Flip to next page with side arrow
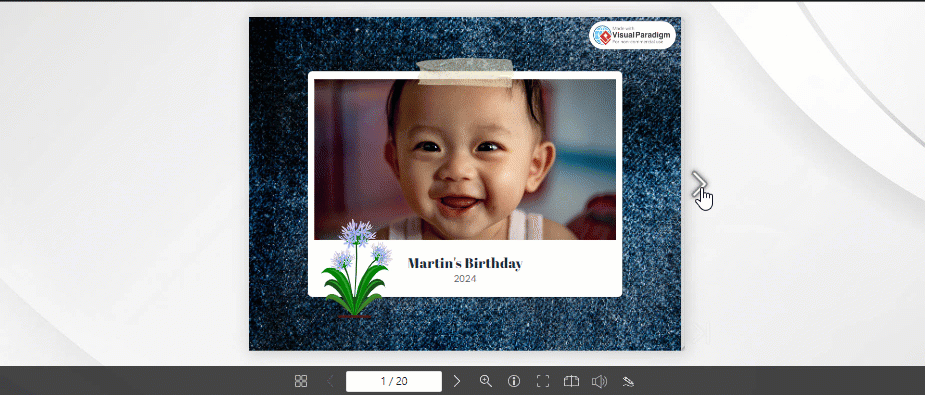Screen dimensions: 925x395 tap(700, 183)
